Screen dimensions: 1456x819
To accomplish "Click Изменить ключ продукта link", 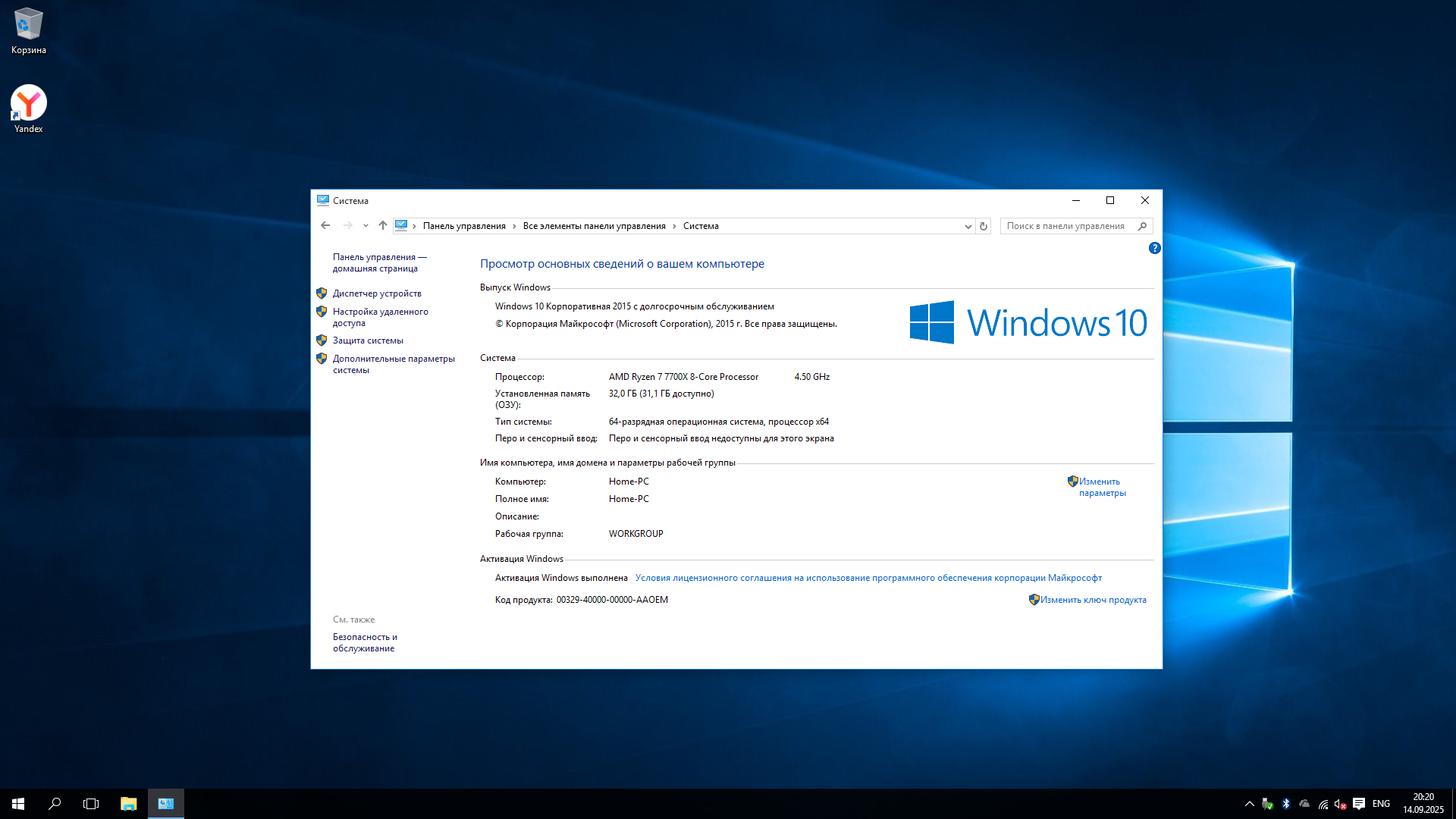I will tap(1093, 600).
